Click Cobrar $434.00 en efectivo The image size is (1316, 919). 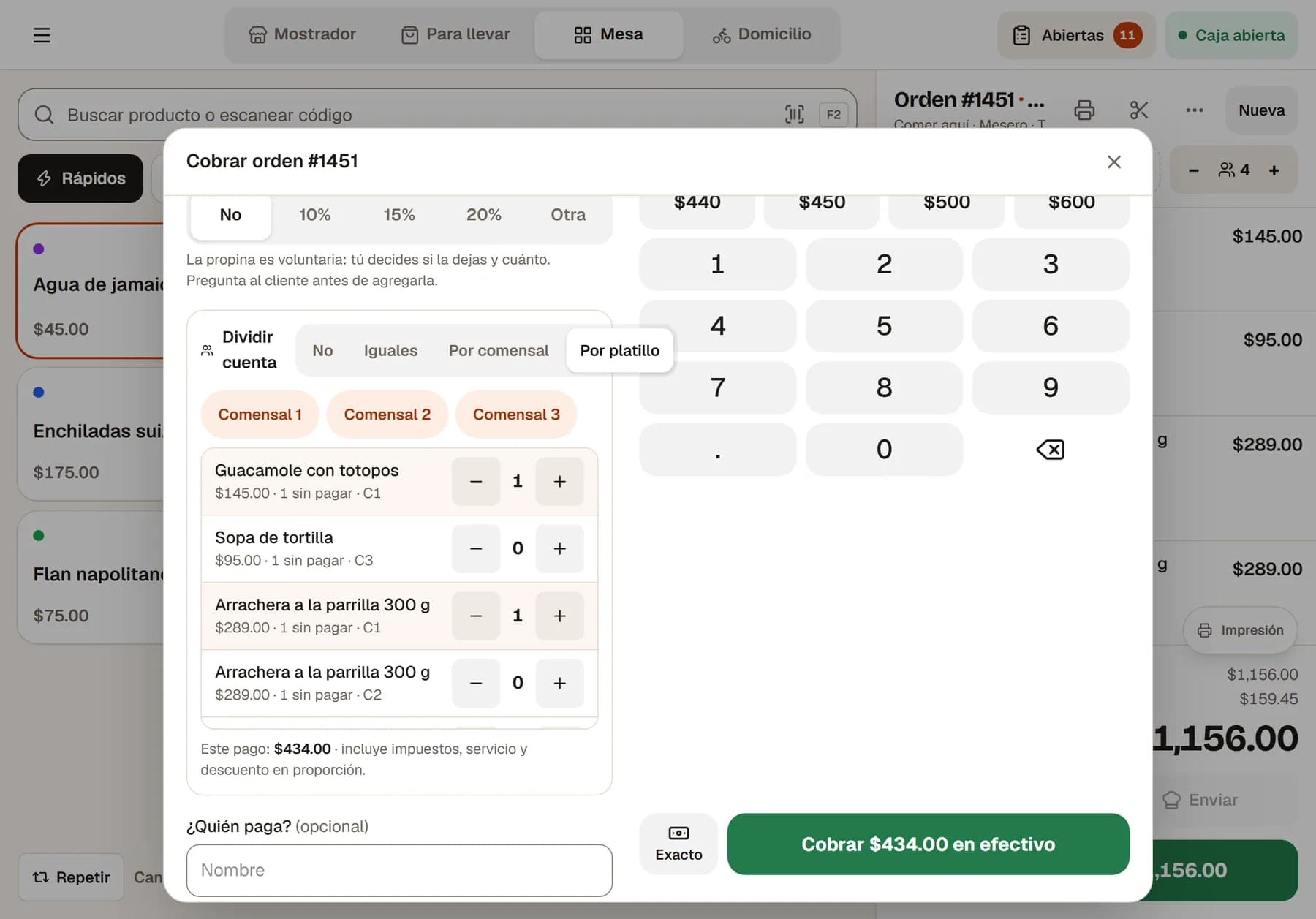[928, 844]
